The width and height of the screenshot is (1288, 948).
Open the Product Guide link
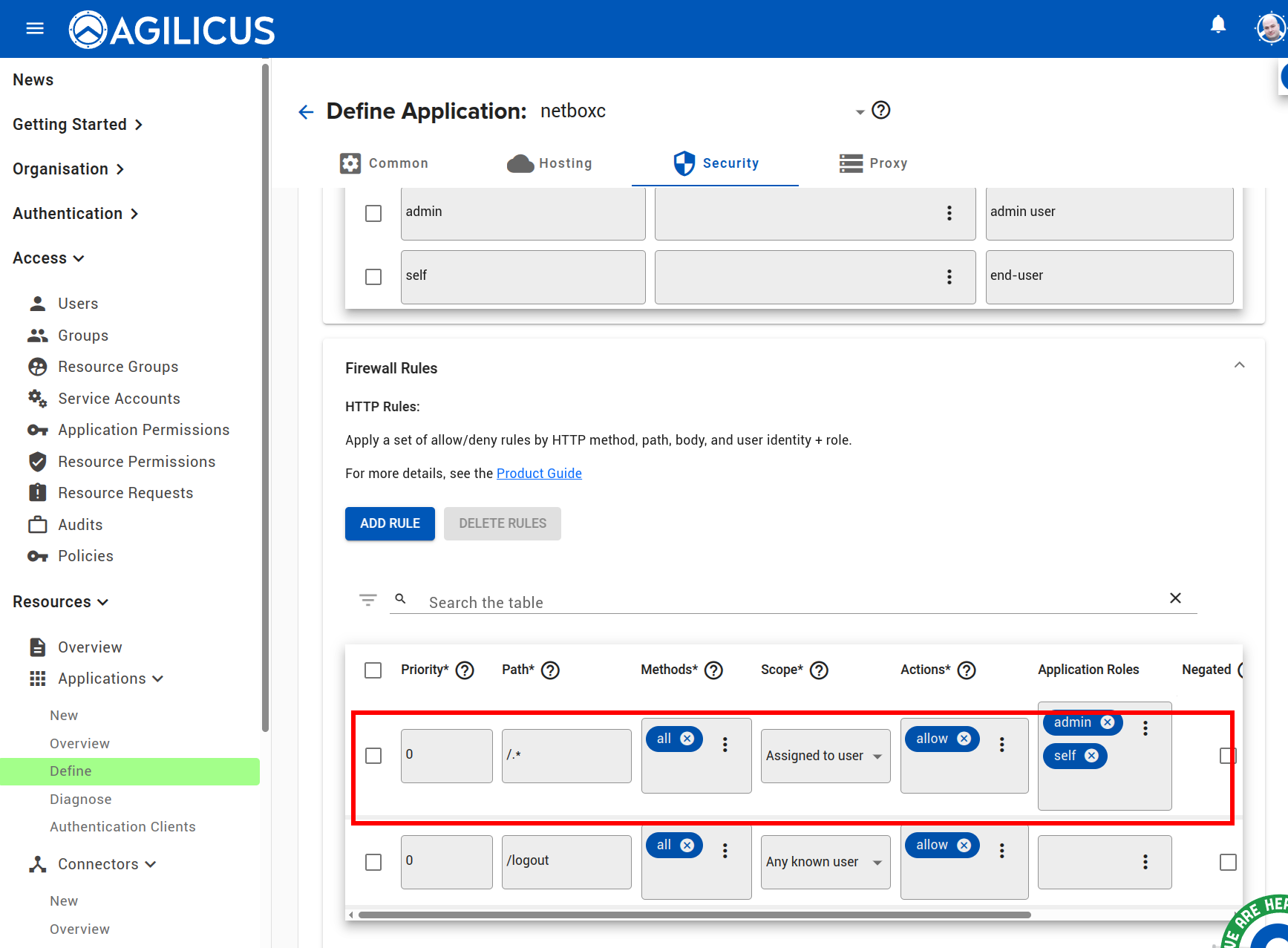click(539, 473)
